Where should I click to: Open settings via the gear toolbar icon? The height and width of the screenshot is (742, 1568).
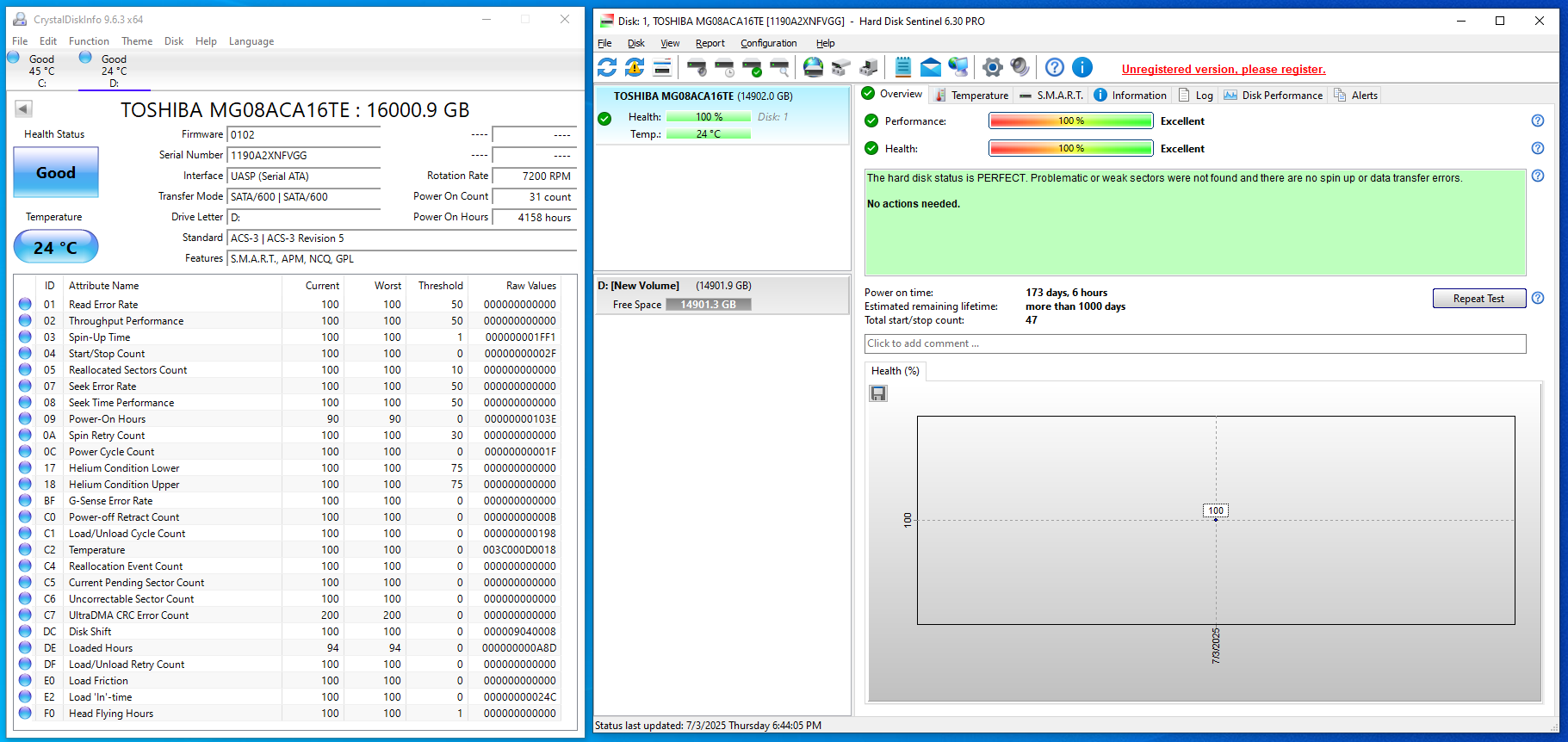click(x=993, y=67)
